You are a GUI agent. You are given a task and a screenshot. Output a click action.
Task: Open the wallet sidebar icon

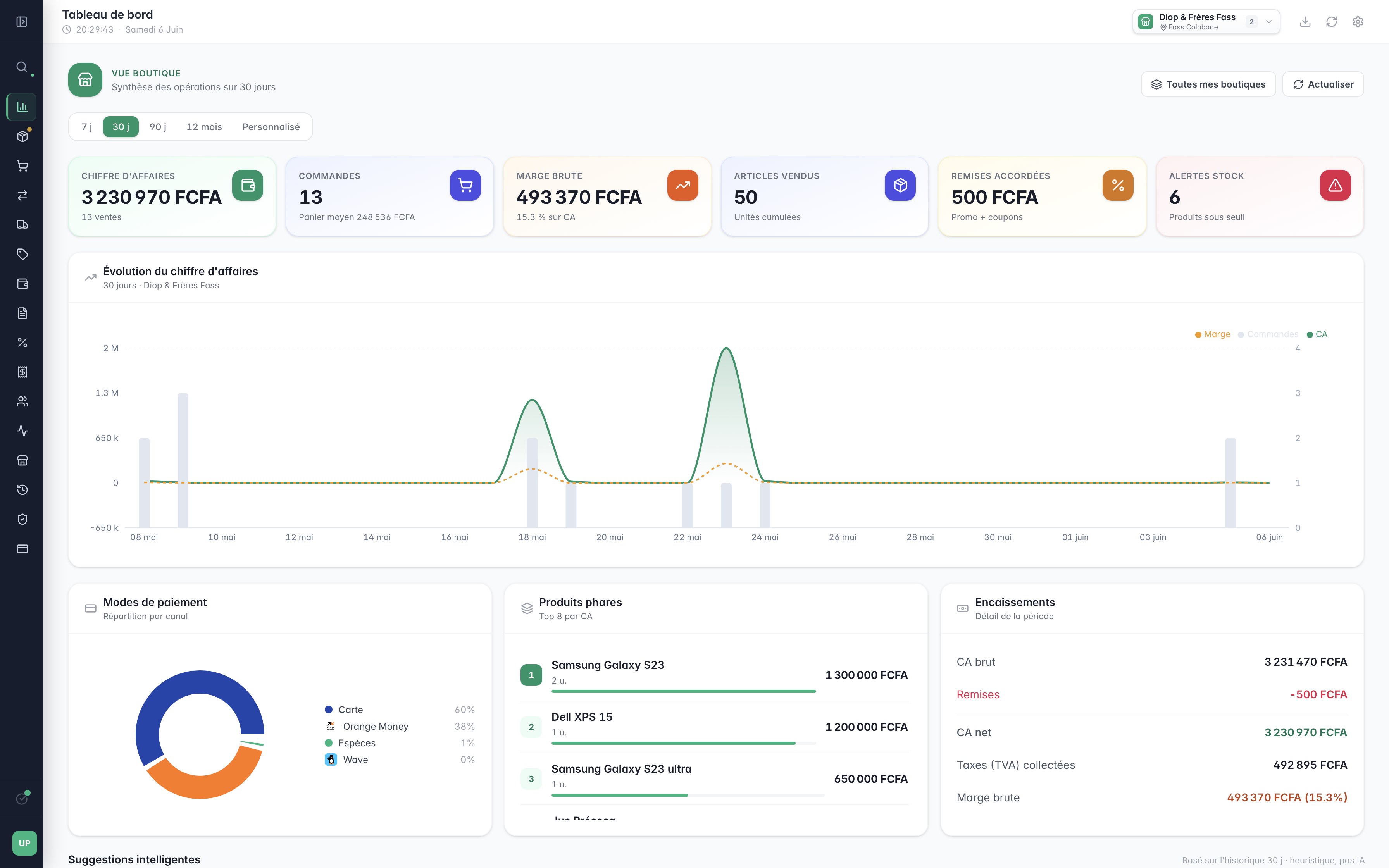point(22,284)
